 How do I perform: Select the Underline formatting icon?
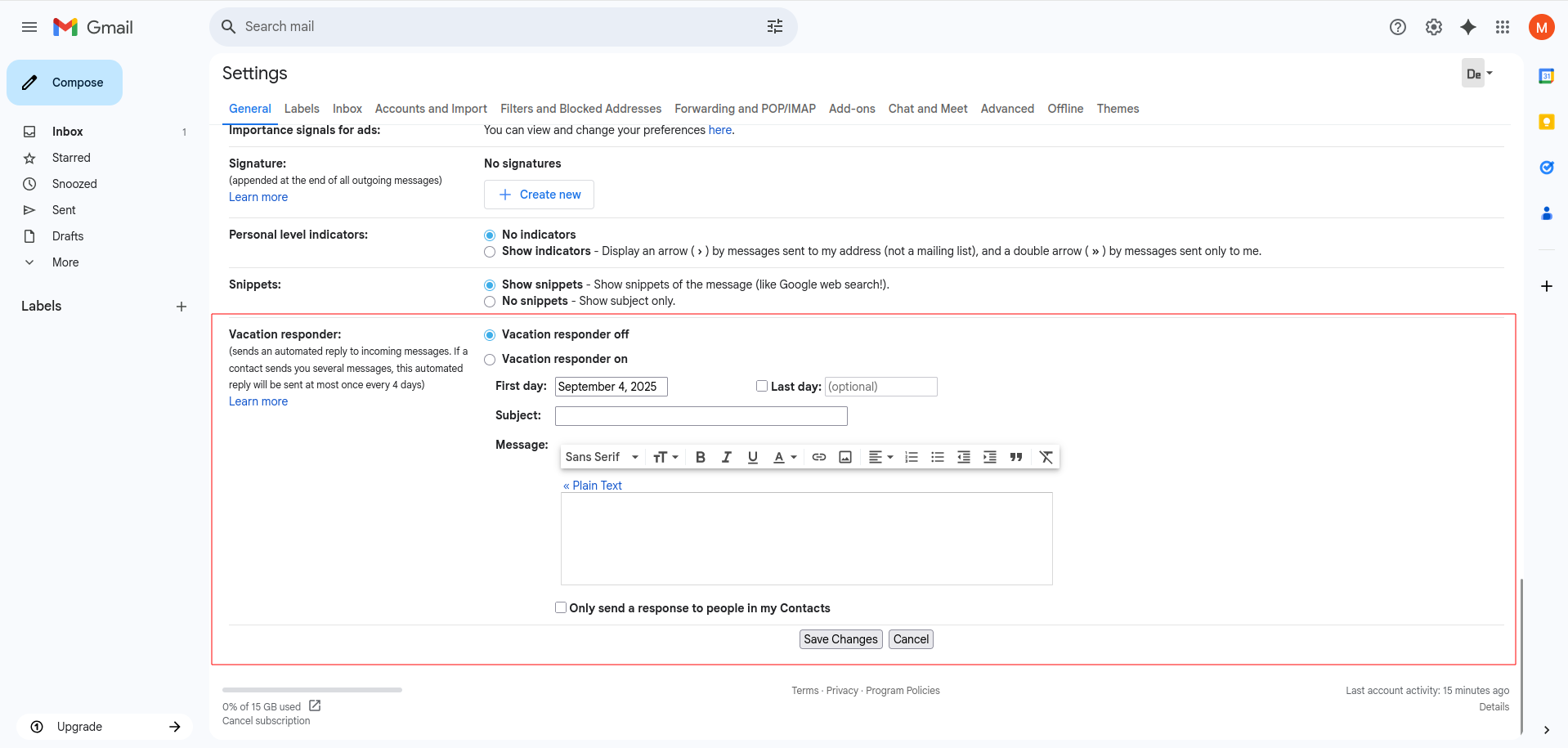click(x=752, y=457)
